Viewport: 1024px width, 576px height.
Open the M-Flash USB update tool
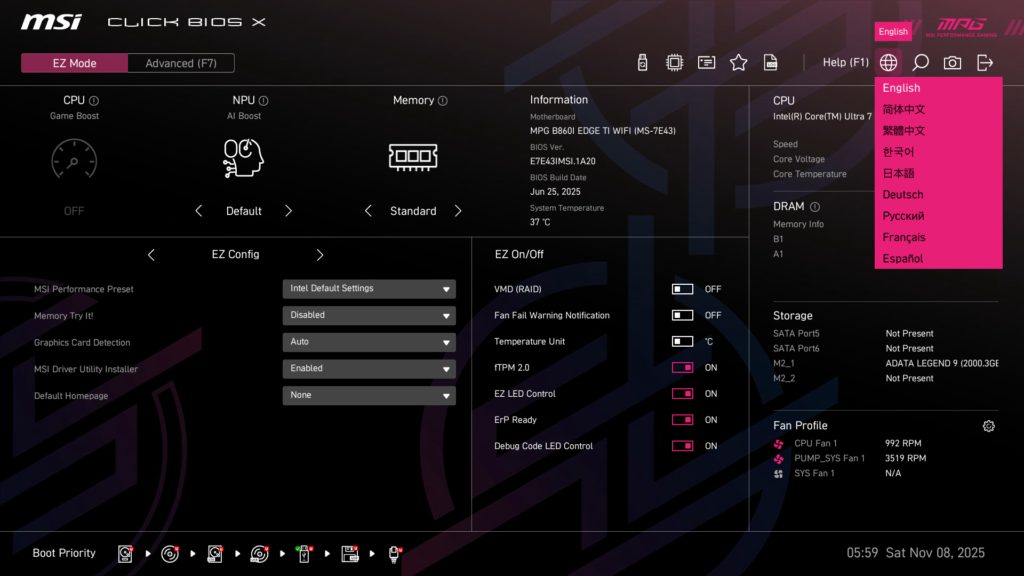[x=641, y=61]
